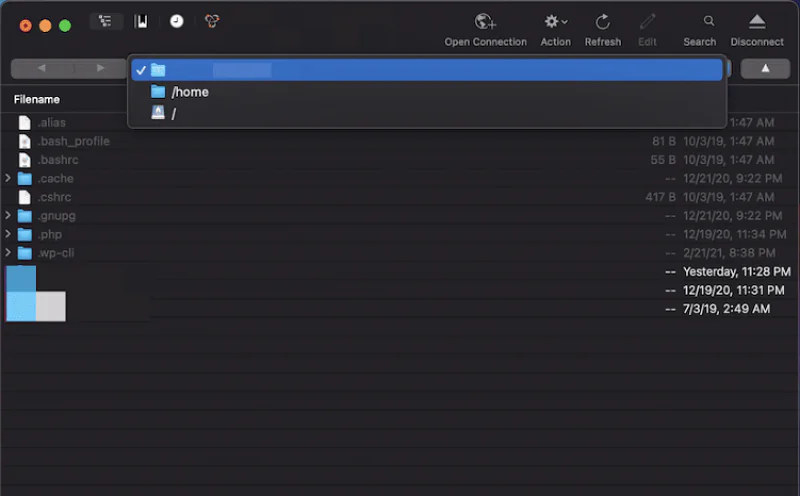Viewport: 800px width, 496px height.
Task: Select the row dated Yesterday, 11:28 PM
Action: [x=399, y=271]
